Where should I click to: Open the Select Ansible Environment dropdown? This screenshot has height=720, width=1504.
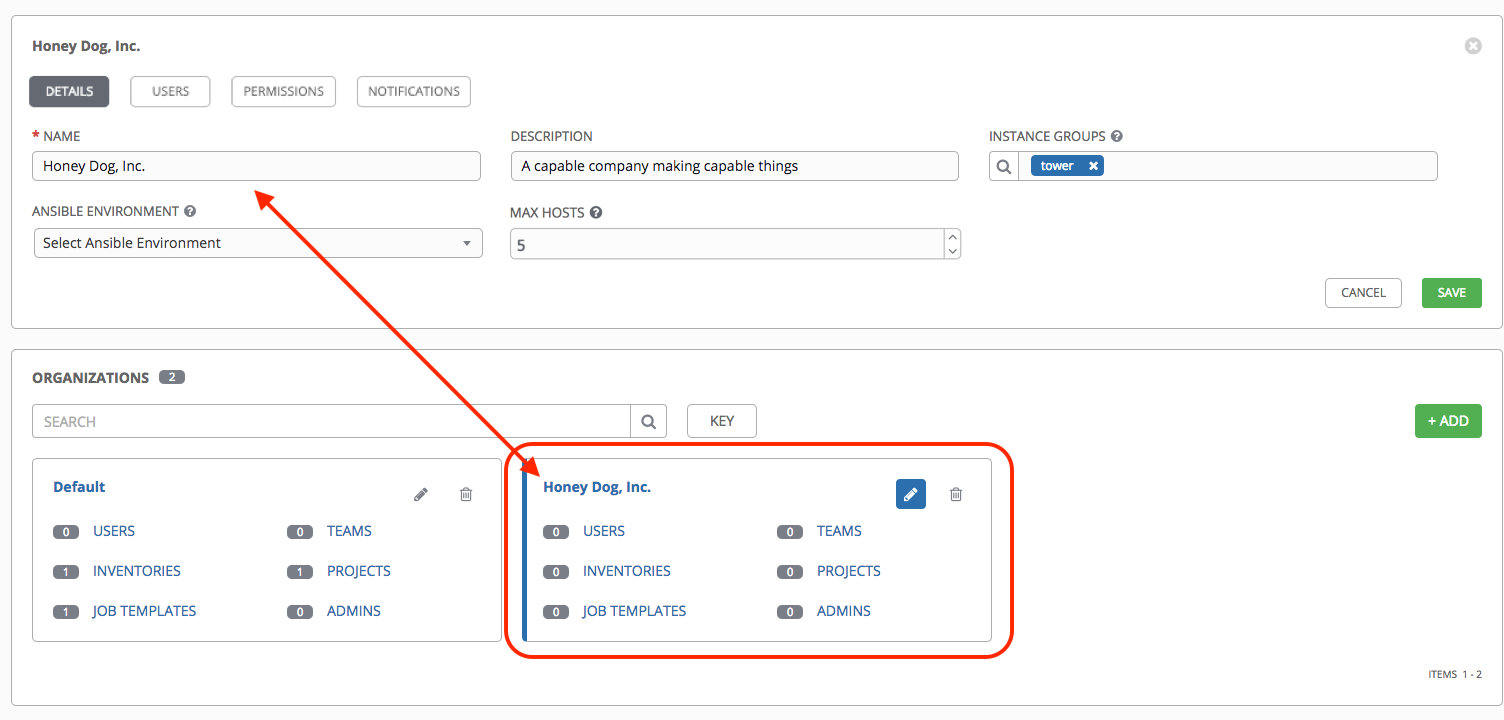(x=258, y=243)
